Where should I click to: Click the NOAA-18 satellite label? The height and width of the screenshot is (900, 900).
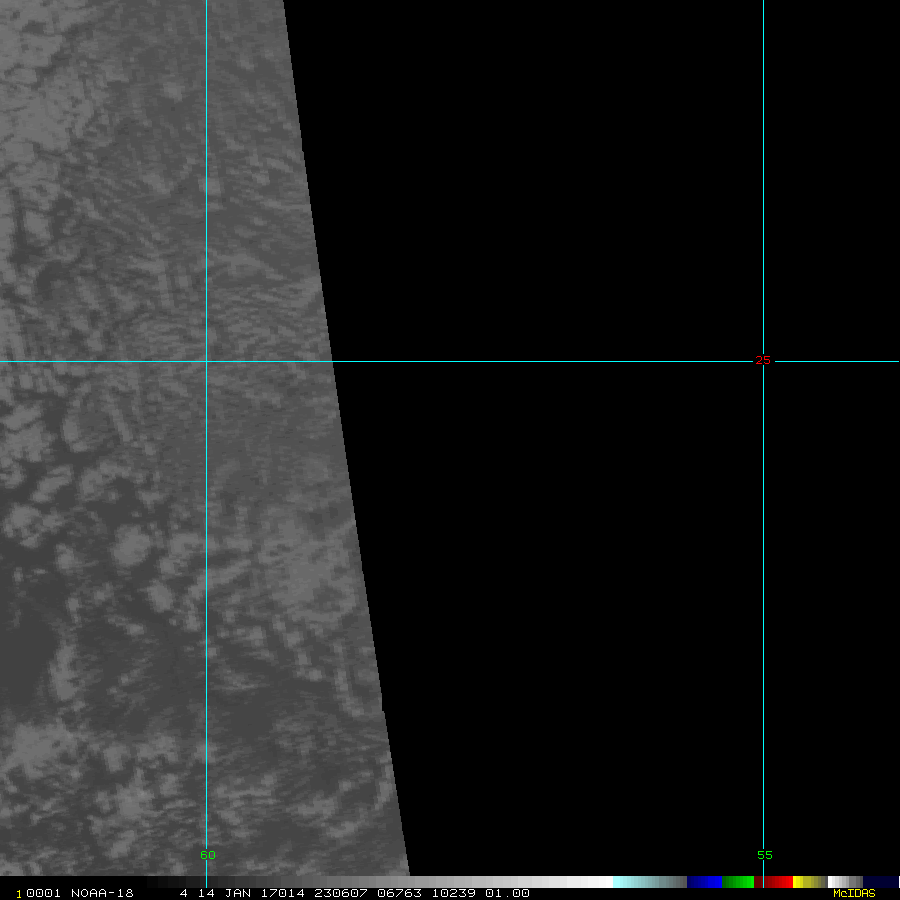pyautogui.click(x=104, y=893)
